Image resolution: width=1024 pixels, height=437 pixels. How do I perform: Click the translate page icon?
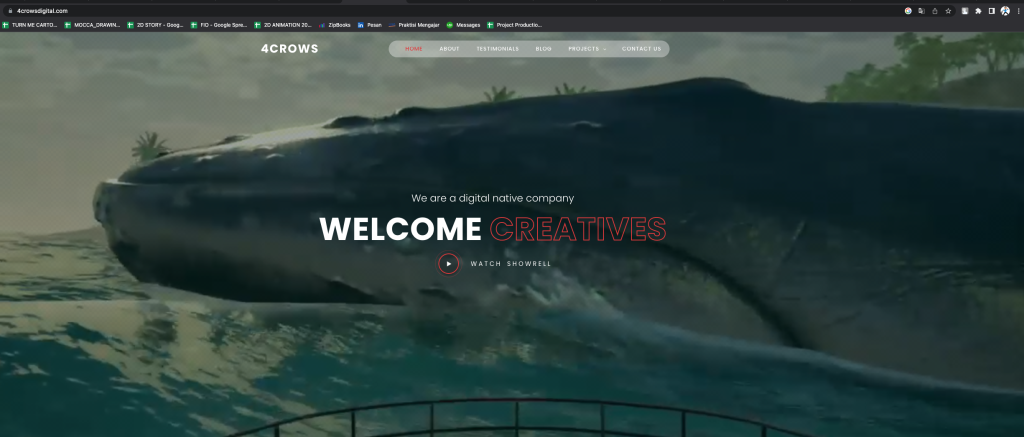tap(921, 10)
